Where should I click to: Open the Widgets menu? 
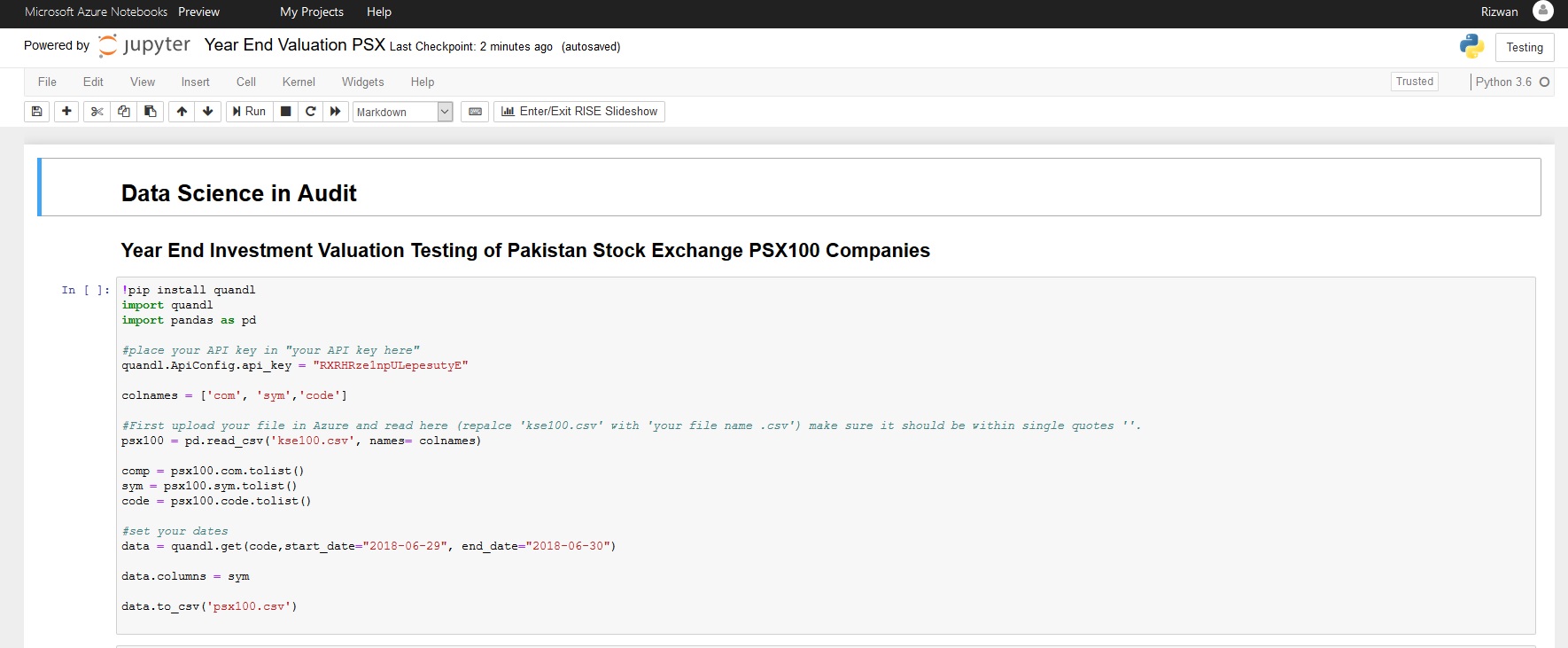[x=363, y=82]
